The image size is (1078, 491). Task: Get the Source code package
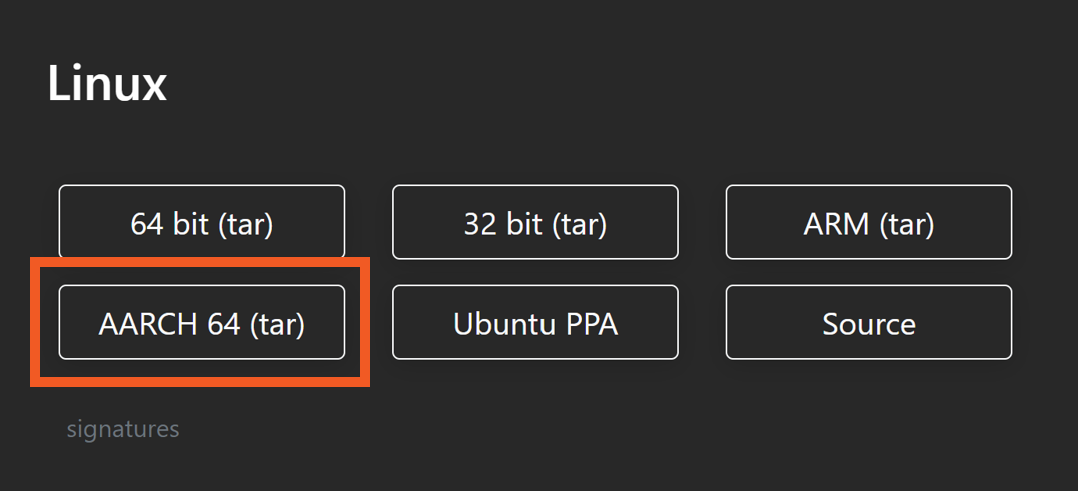(x=868, y=322)
